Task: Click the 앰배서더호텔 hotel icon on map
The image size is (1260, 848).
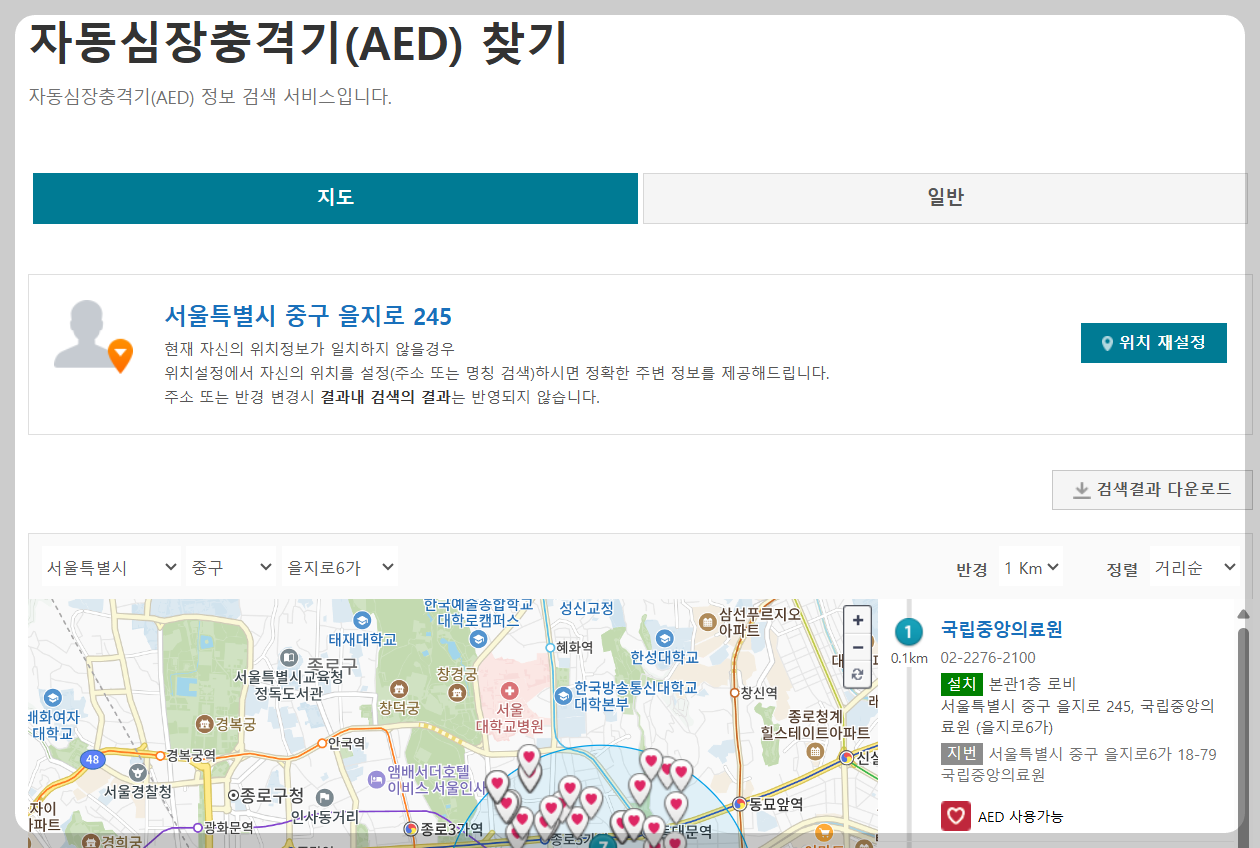Action: (x=376, y=777)
